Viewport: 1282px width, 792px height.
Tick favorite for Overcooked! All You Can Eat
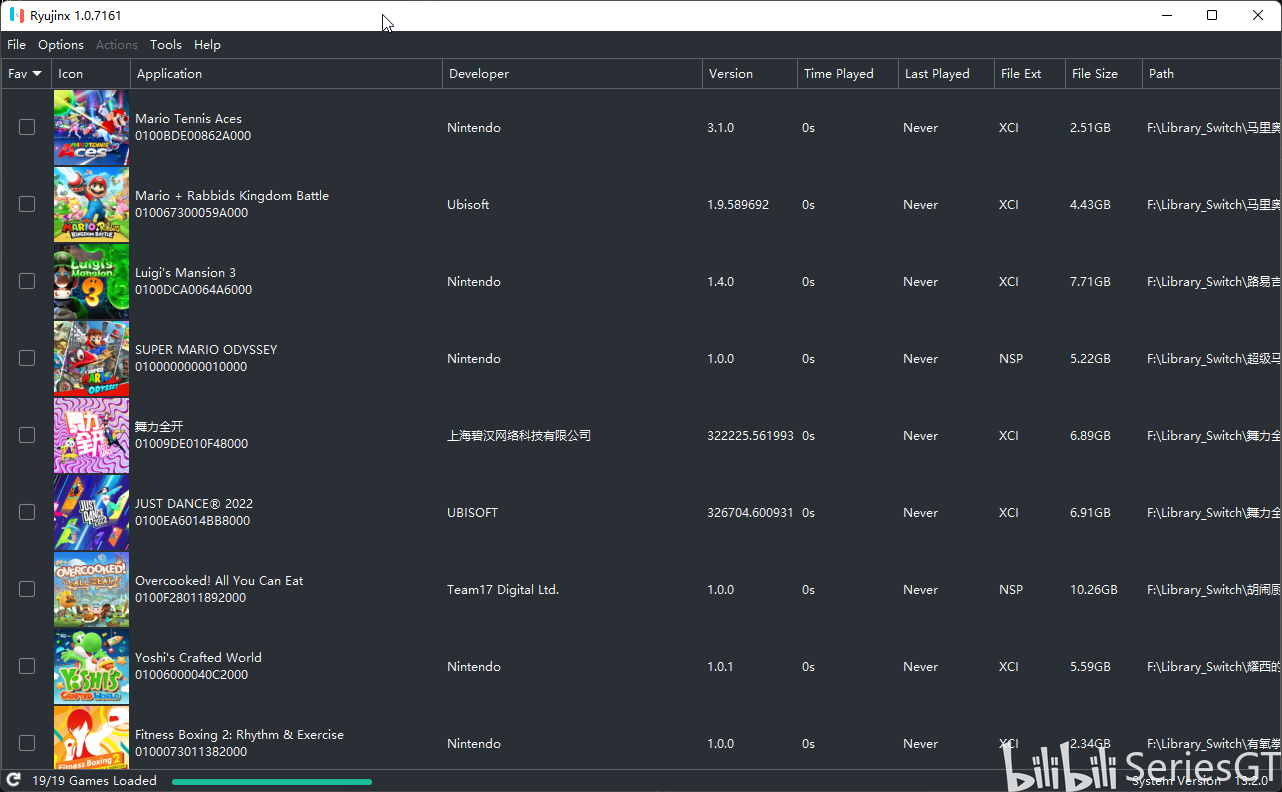(27, 589)
